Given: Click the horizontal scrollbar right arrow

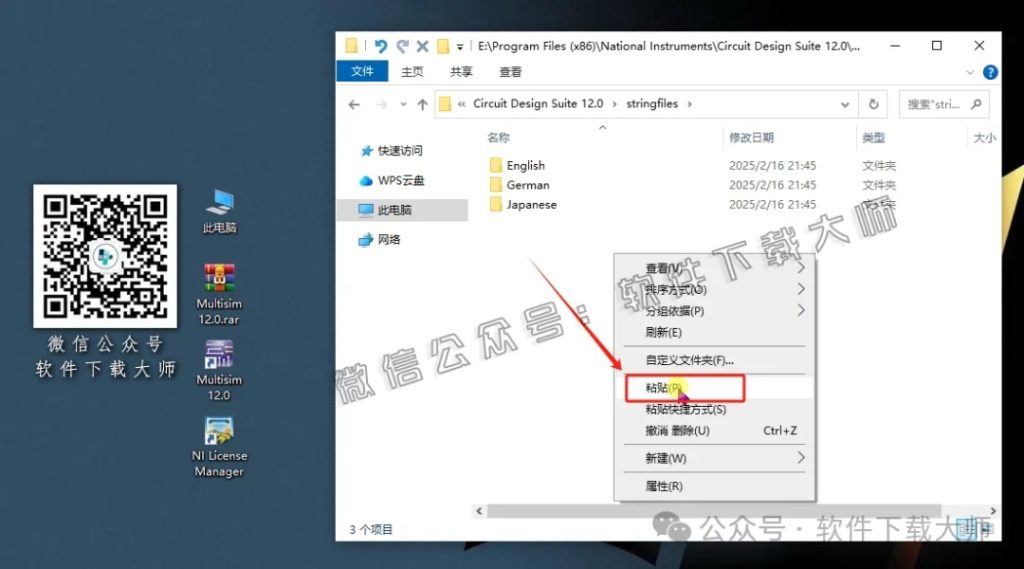Looking at the screenshot, I should [993, 511].
